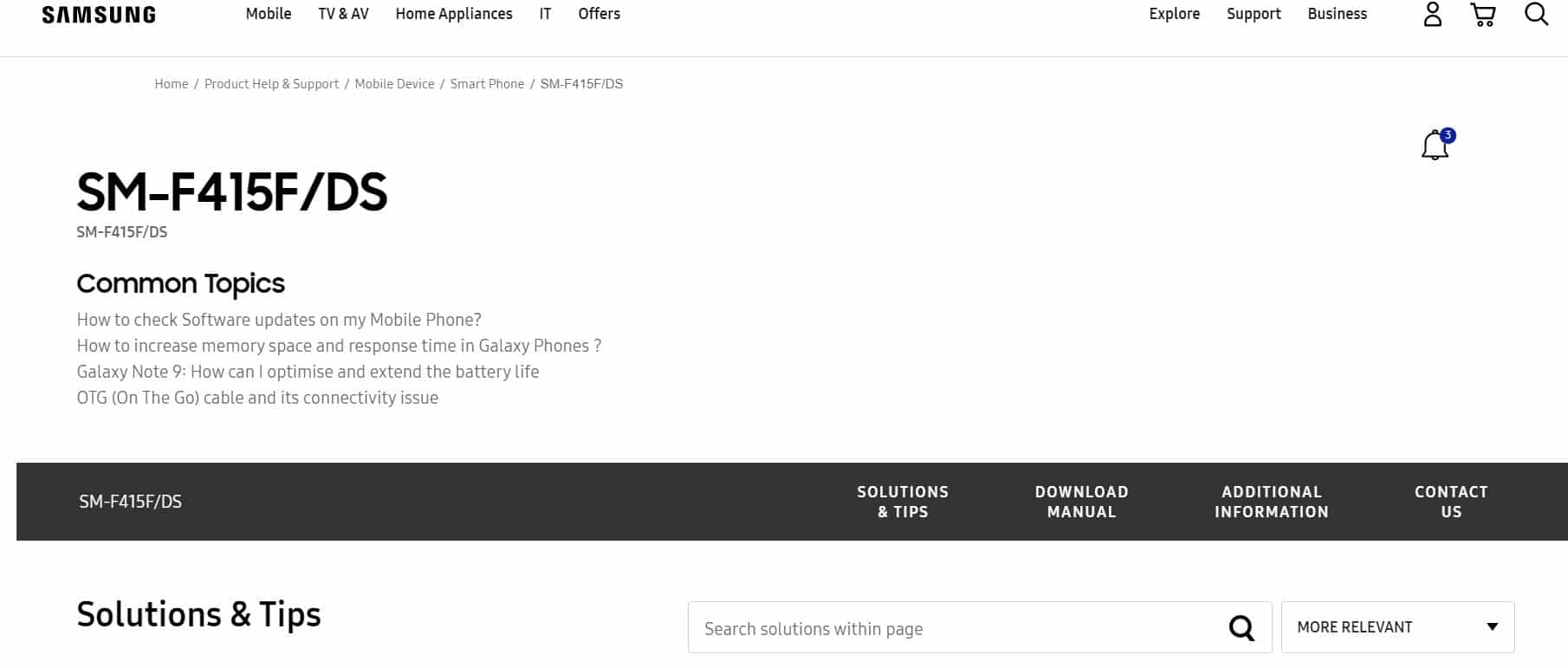Click the Smart Phone breadcrumb link
Screen dimensions: 1568x668
pos(486,83)
